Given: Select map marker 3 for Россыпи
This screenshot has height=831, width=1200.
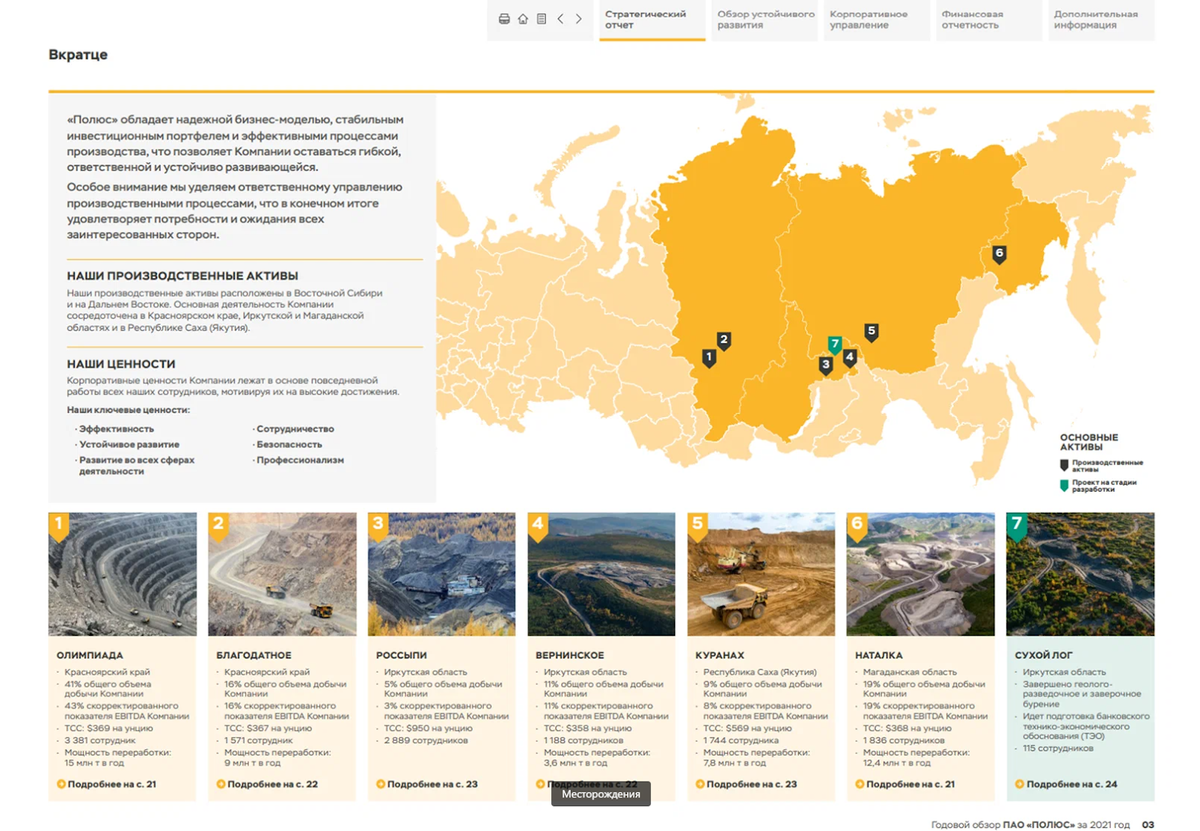Looking at the screenshot, I should tap(825, 366).
